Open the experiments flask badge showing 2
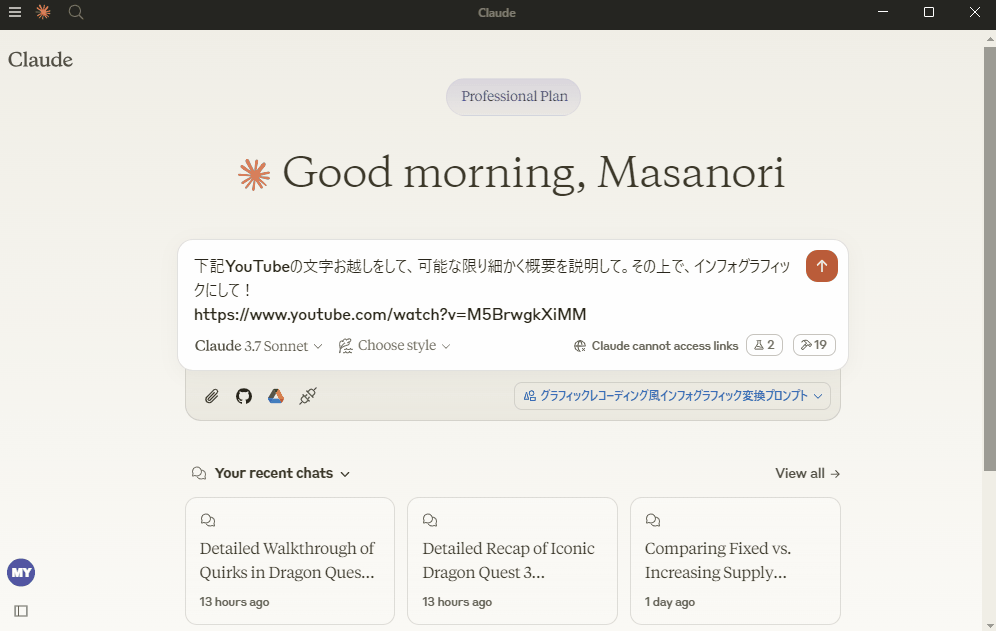Screen dimensions: 996x631 [764, 345]
